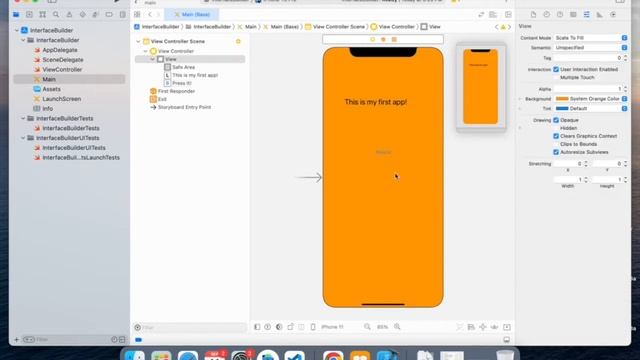Screen dimensions: 640x360
Task: Collapse the View node in outline
Action: click(x=153, y=59)
